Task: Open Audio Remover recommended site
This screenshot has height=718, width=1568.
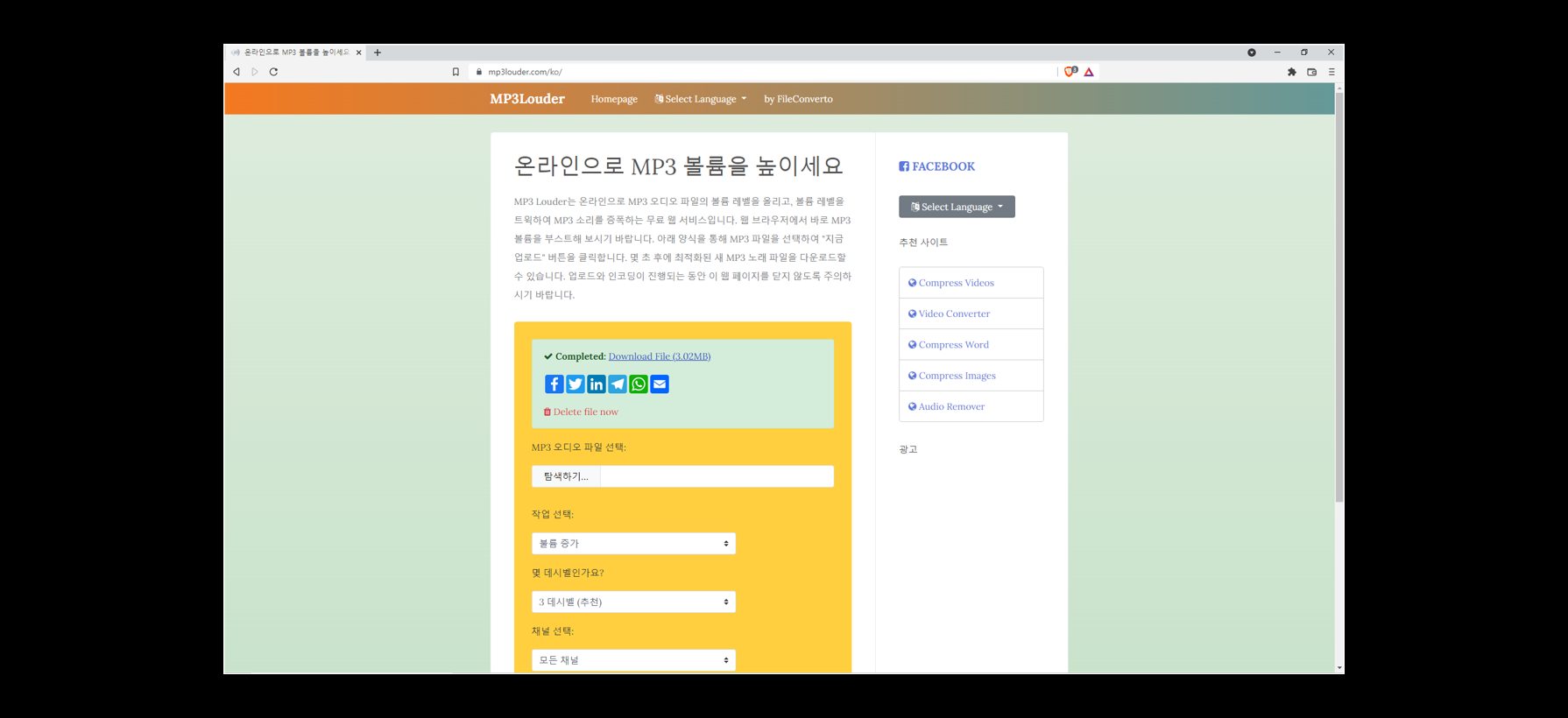Action: point(971,406)
